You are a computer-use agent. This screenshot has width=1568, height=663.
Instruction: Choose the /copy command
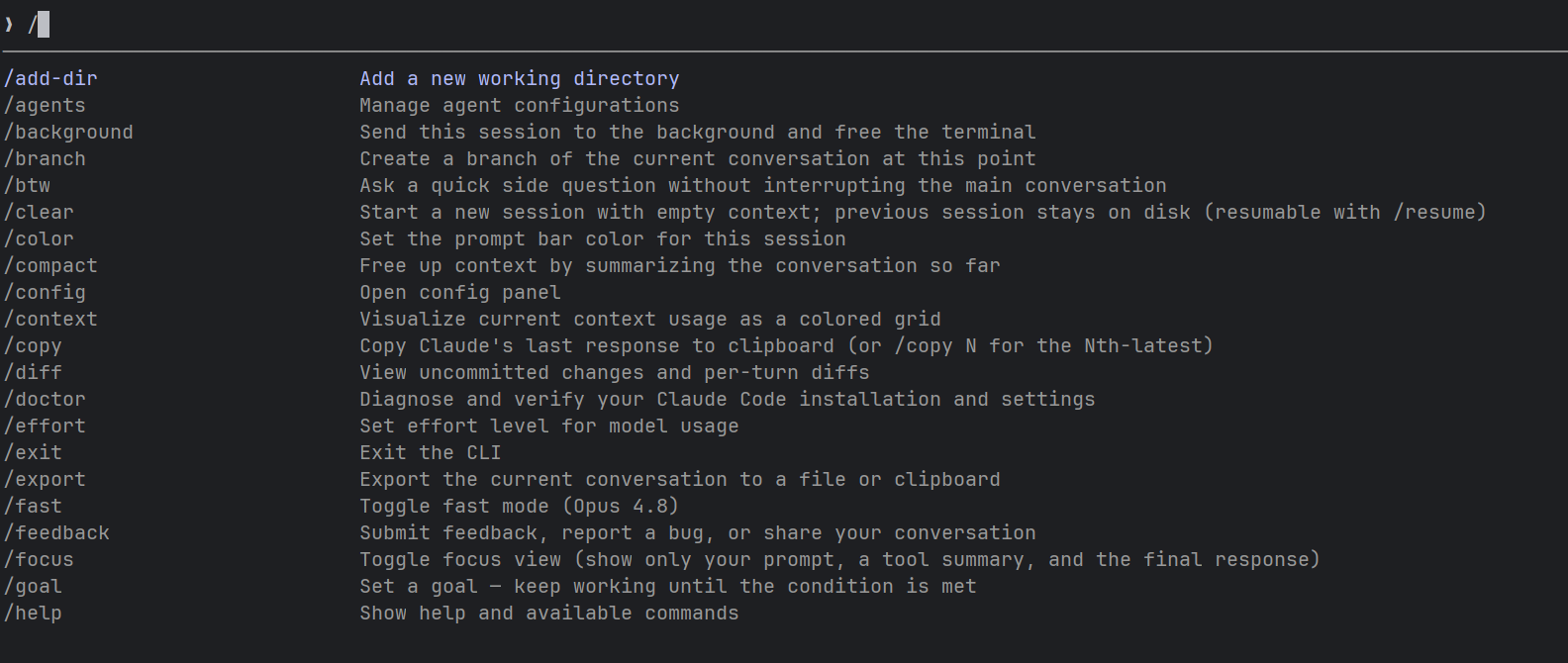tap(33, 345)
